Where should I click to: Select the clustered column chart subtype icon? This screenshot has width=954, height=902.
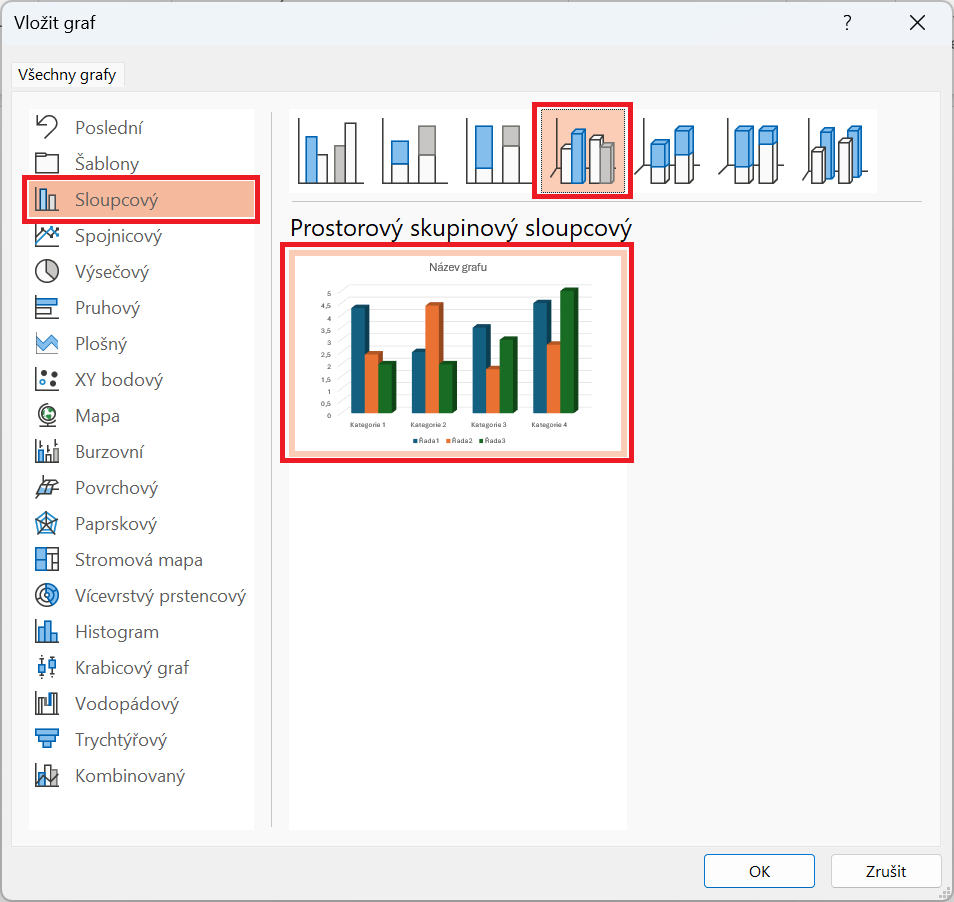click(x=330, y=151)
